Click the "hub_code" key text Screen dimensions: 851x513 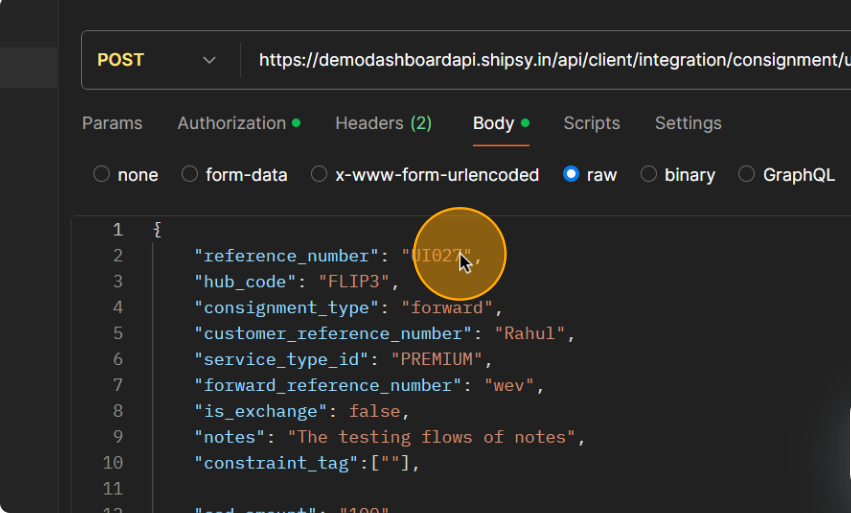(x=244, y=282)
